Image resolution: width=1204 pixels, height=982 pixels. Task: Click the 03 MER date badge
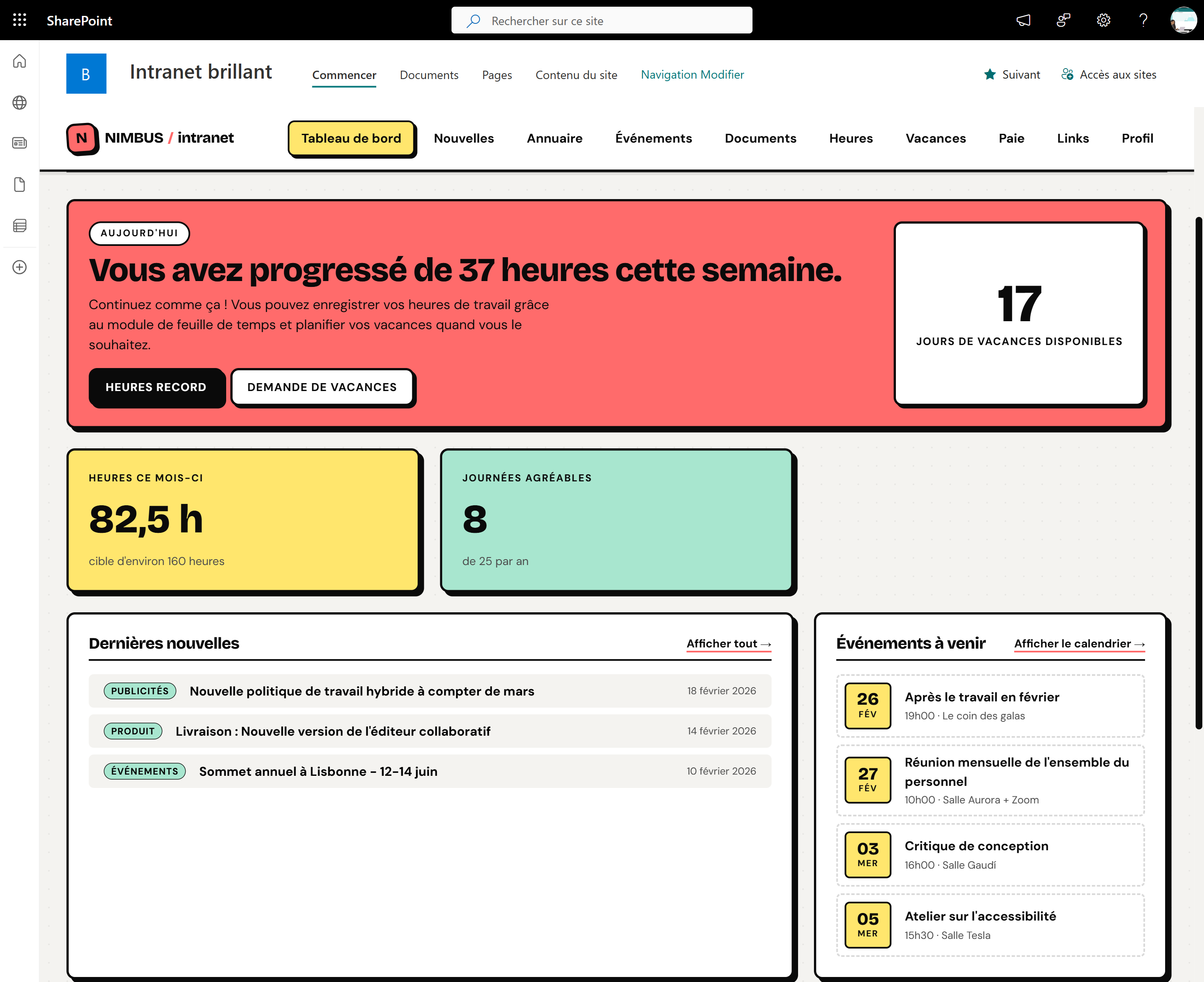point(867,855)
